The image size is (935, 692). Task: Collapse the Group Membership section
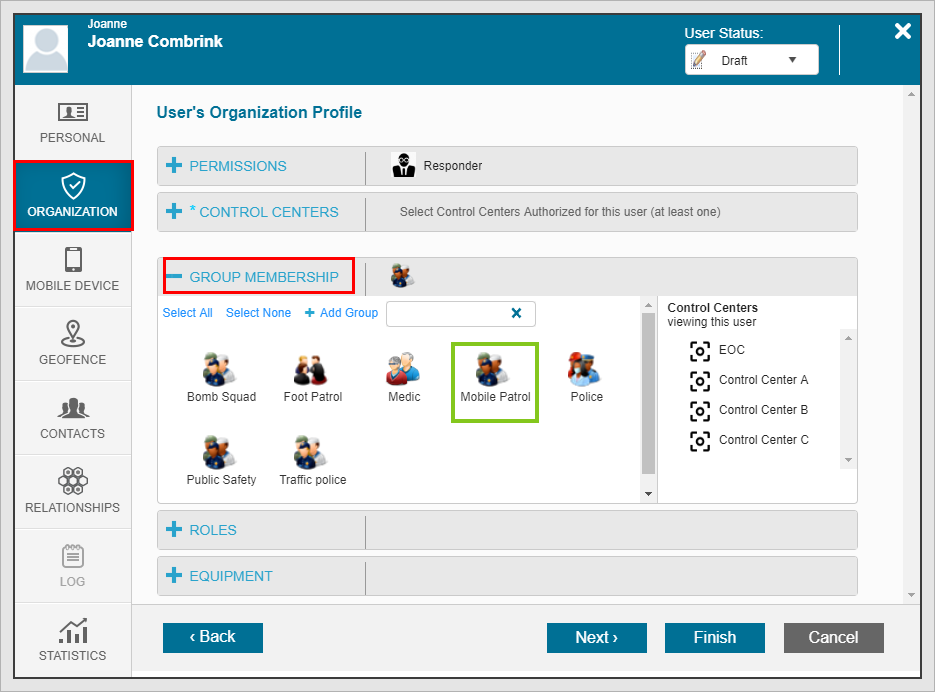point(263,277)
